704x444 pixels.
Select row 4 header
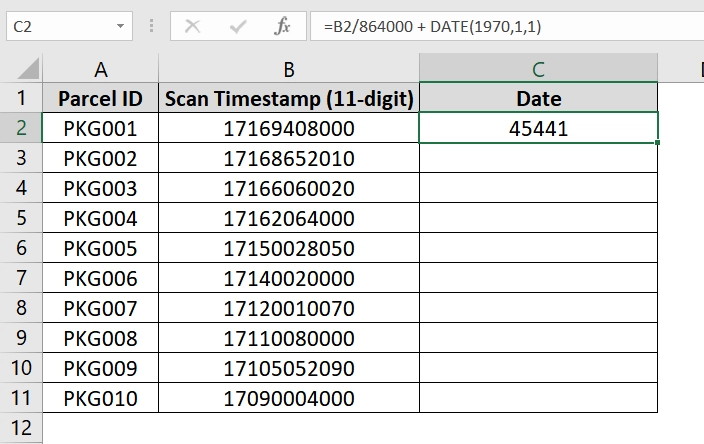pyautogui.click(x=21, y=188)
